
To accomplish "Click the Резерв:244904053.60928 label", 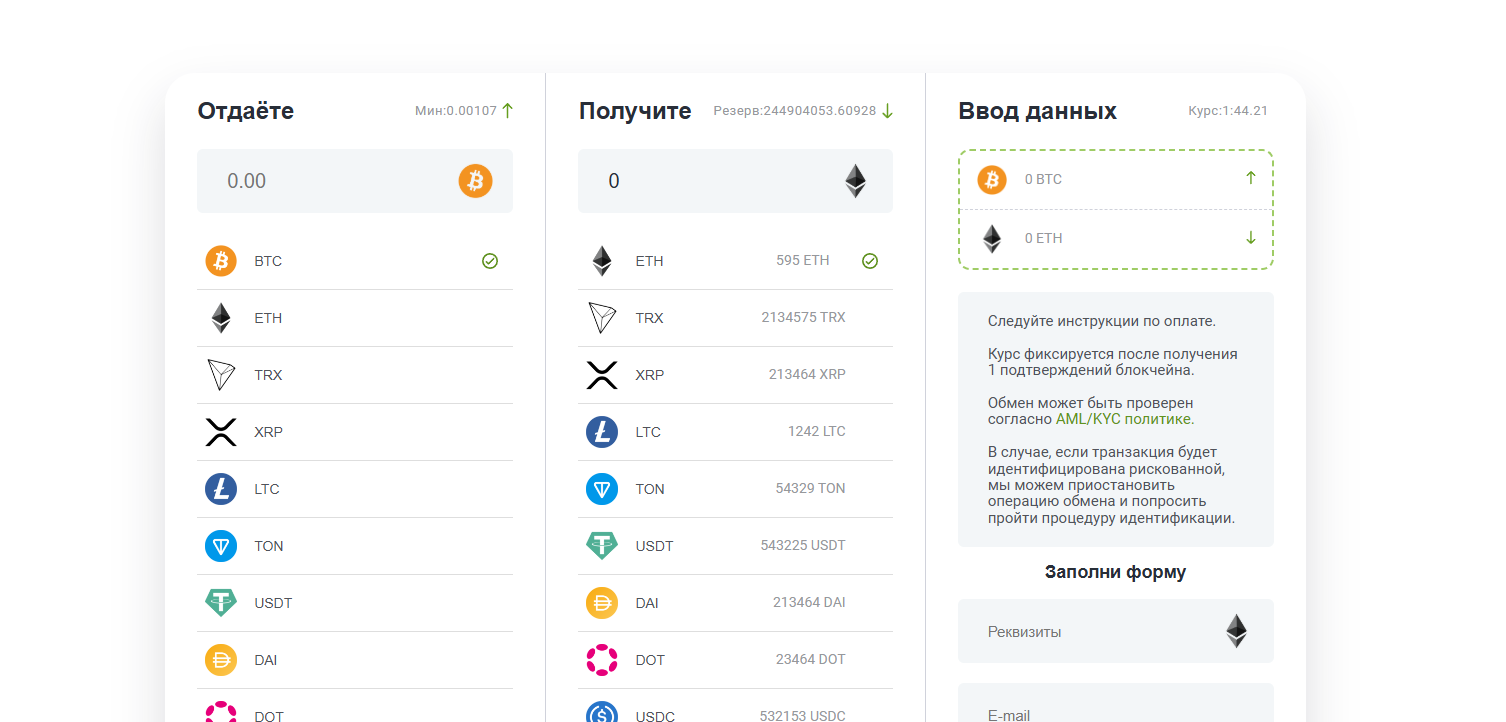I will click(x=795, y=111).
